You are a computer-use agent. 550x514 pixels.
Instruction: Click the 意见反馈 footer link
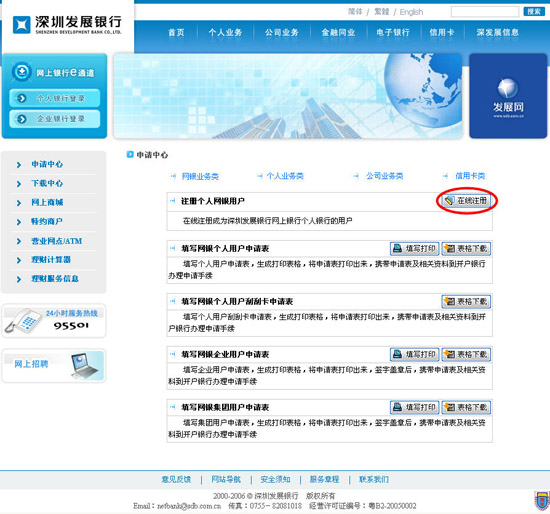[x=176, y=479]
